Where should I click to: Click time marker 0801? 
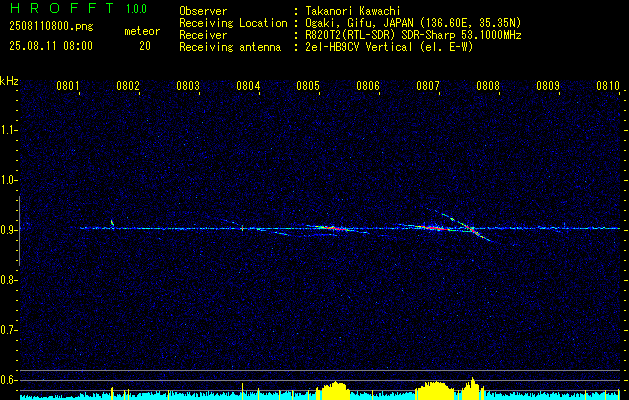click(x=67, y=86)
